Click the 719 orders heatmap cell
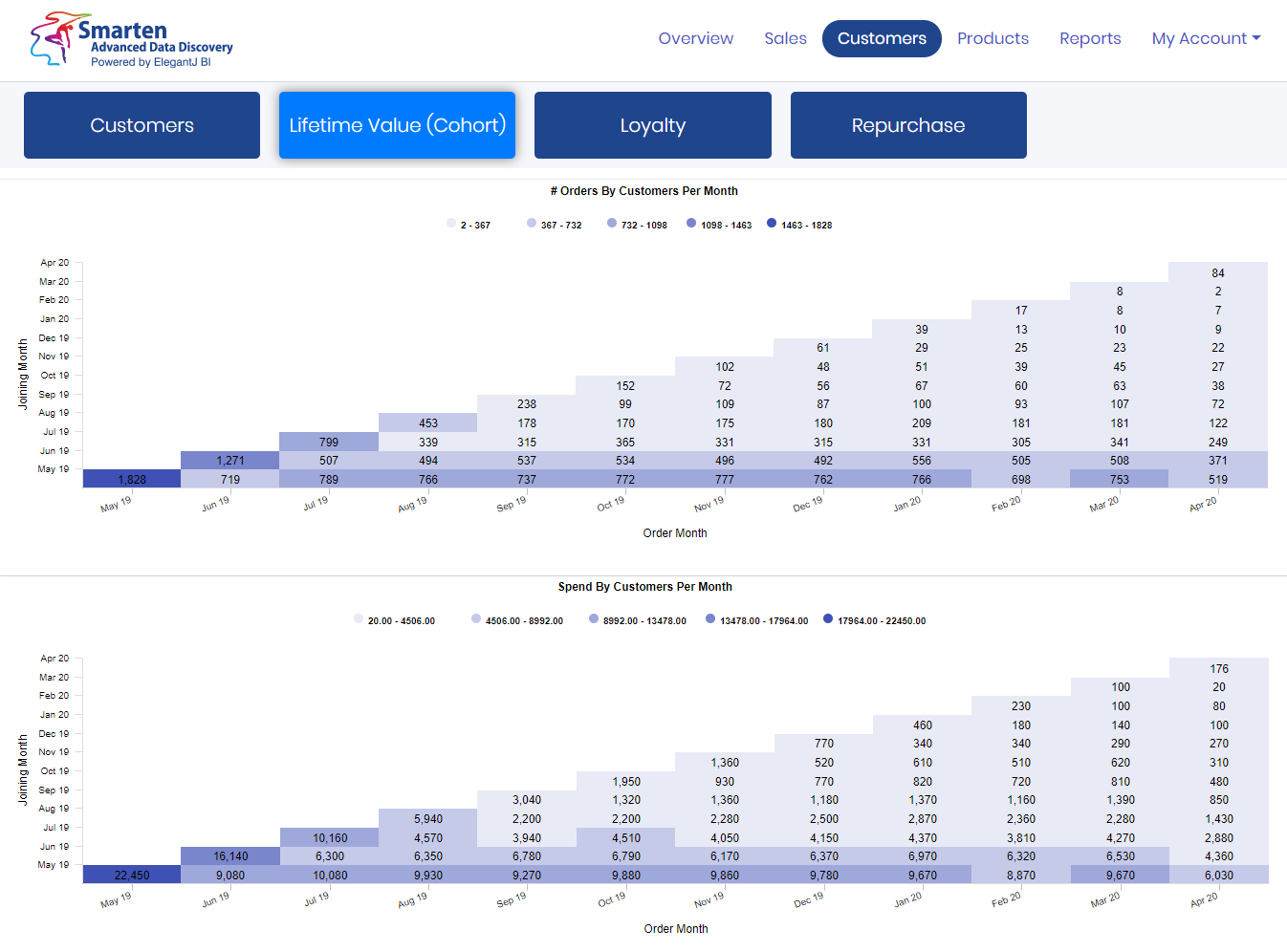 click(x=230, y=479)
